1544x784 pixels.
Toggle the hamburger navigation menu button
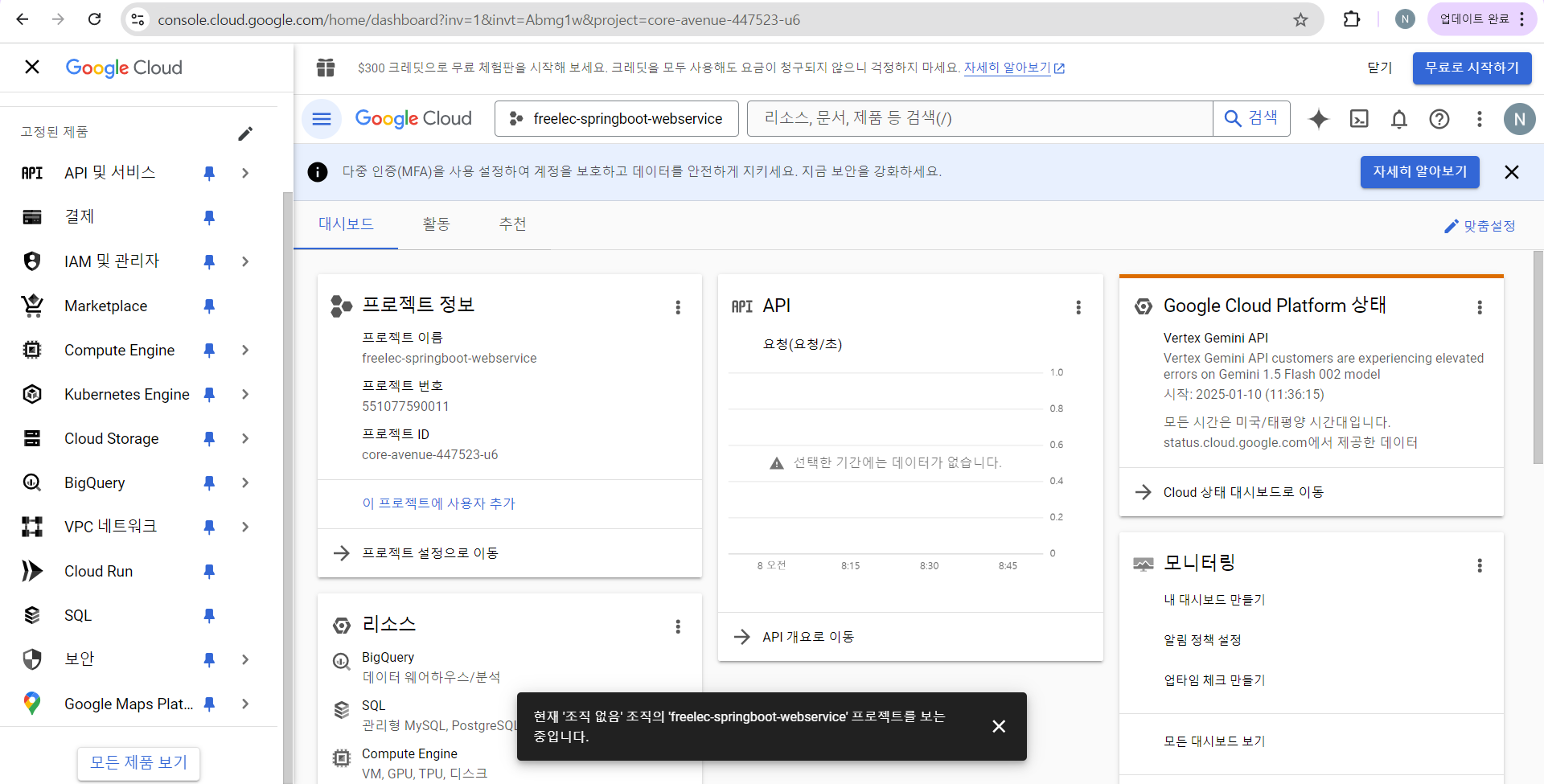[x=322, y=119]
